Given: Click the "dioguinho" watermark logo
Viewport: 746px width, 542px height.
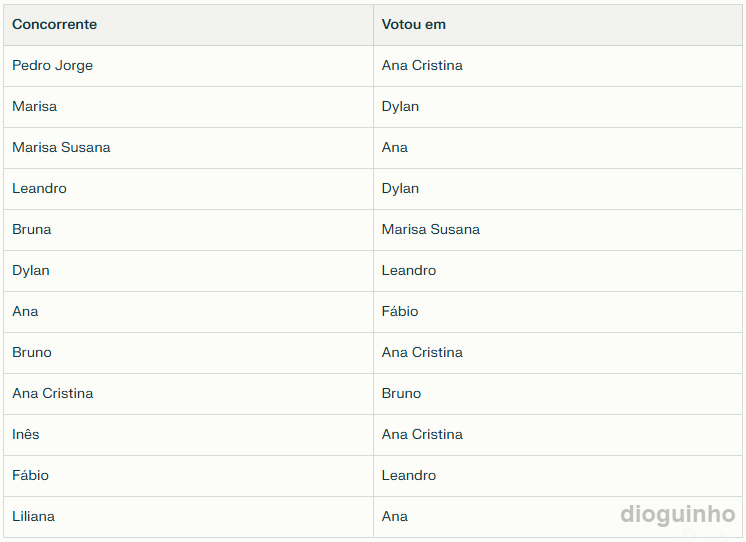Looking at the screenshot, I should pyautogui.click(x=678, y=515).
